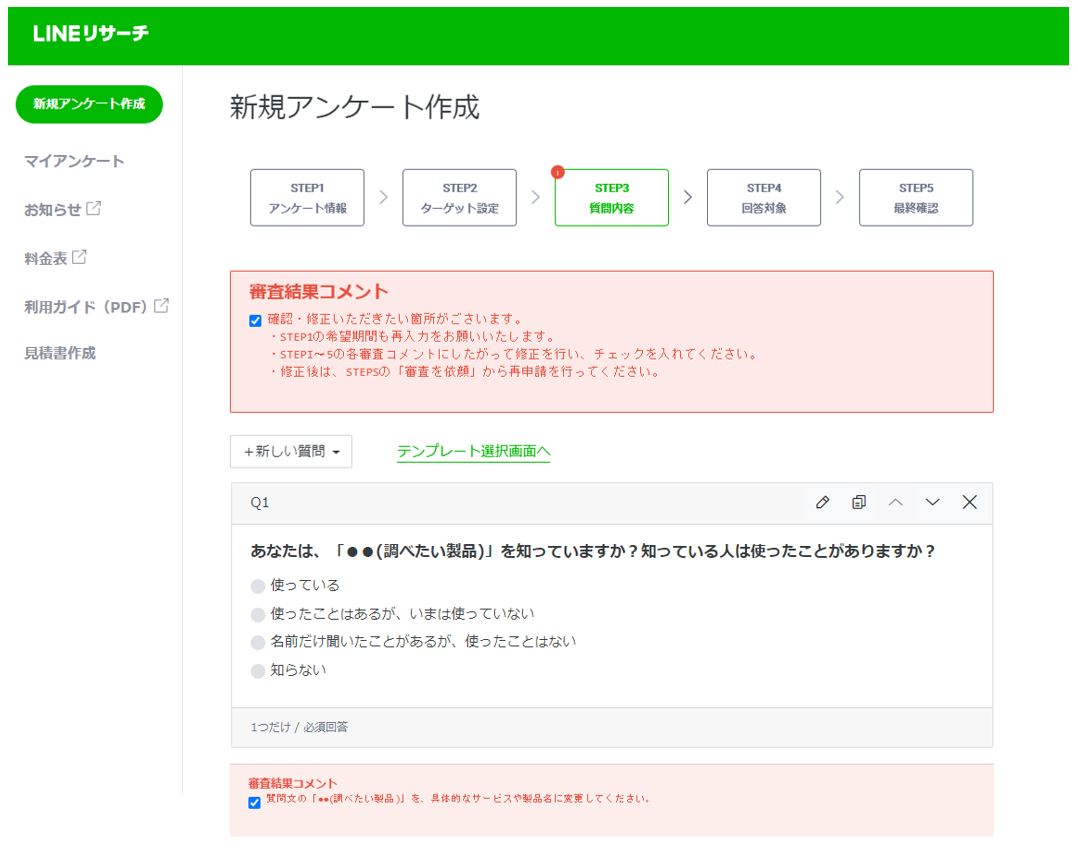
Task: Select the 使っている radio option
Action: 258,586
